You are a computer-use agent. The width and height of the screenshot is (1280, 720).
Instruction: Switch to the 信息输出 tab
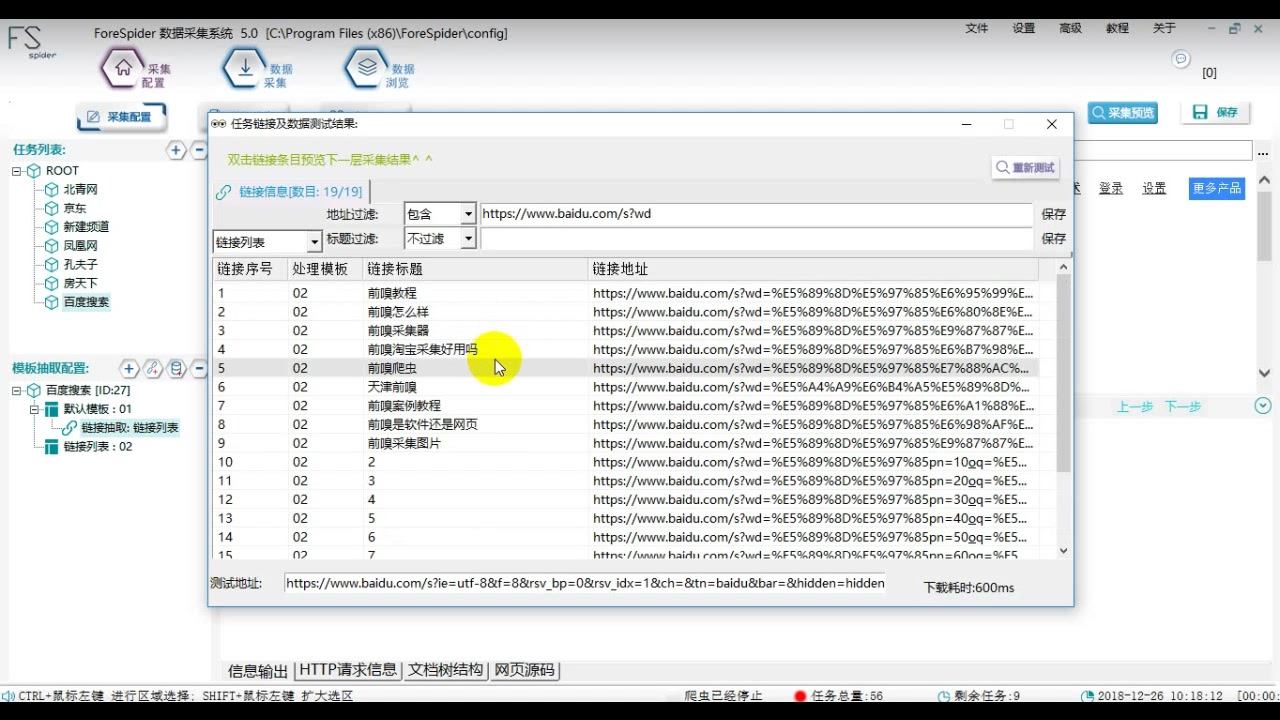pyautogui.click(x=258, y=670)
